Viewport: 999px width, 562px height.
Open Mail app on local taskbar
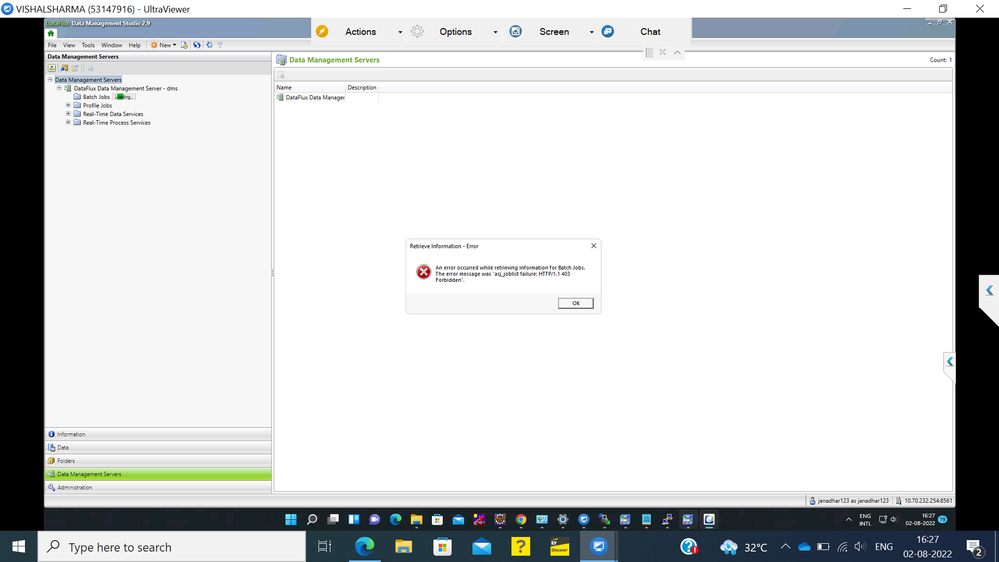pyautogui.click(x=482, y=547)
